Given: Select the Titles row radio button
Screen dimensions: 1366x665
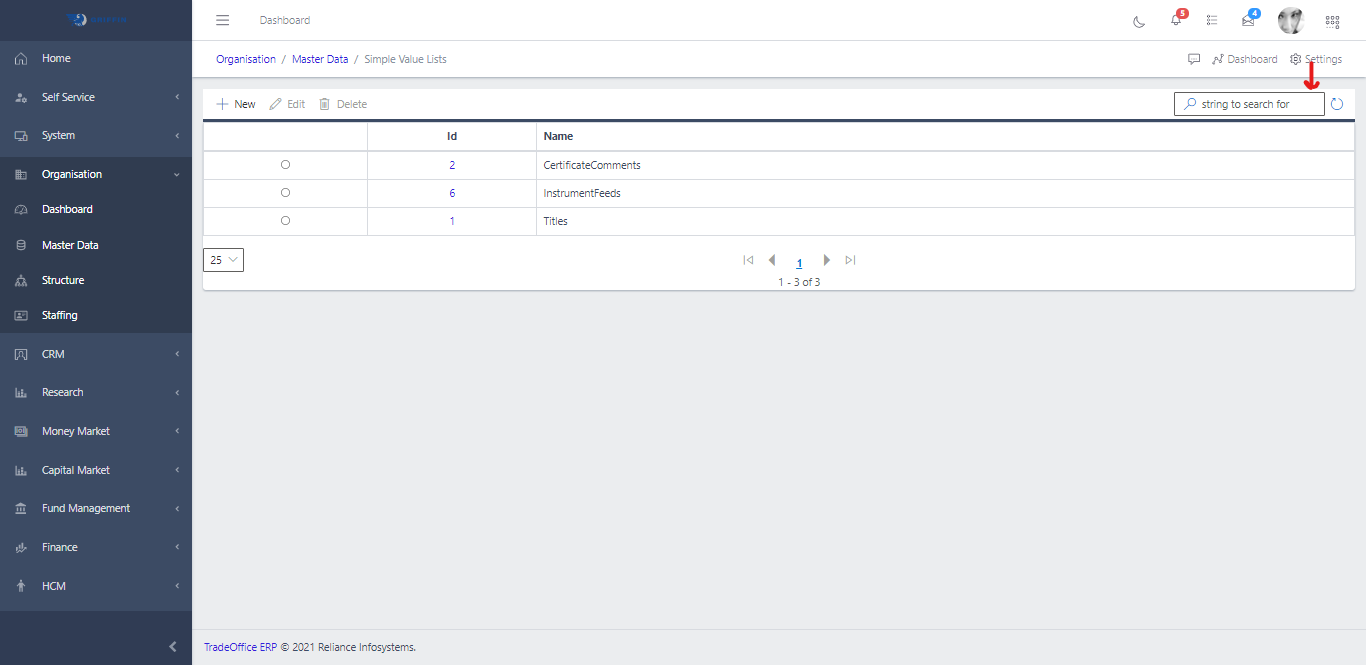Looking at the screenshot, I should point(285,220).
